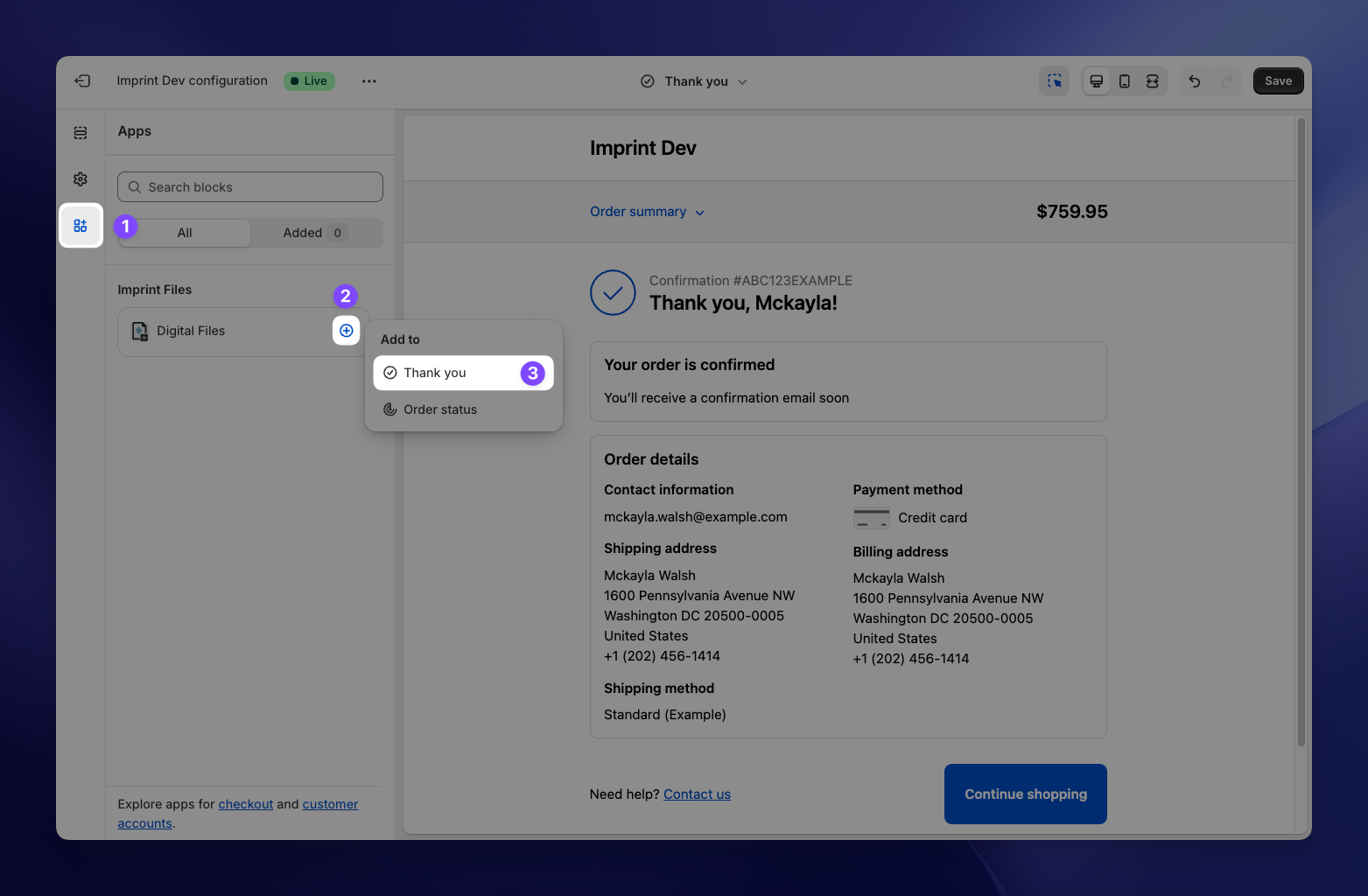Switch to mobile preview mode
This screenshot has width=1368, height=896.
[x=1125, y=81]
